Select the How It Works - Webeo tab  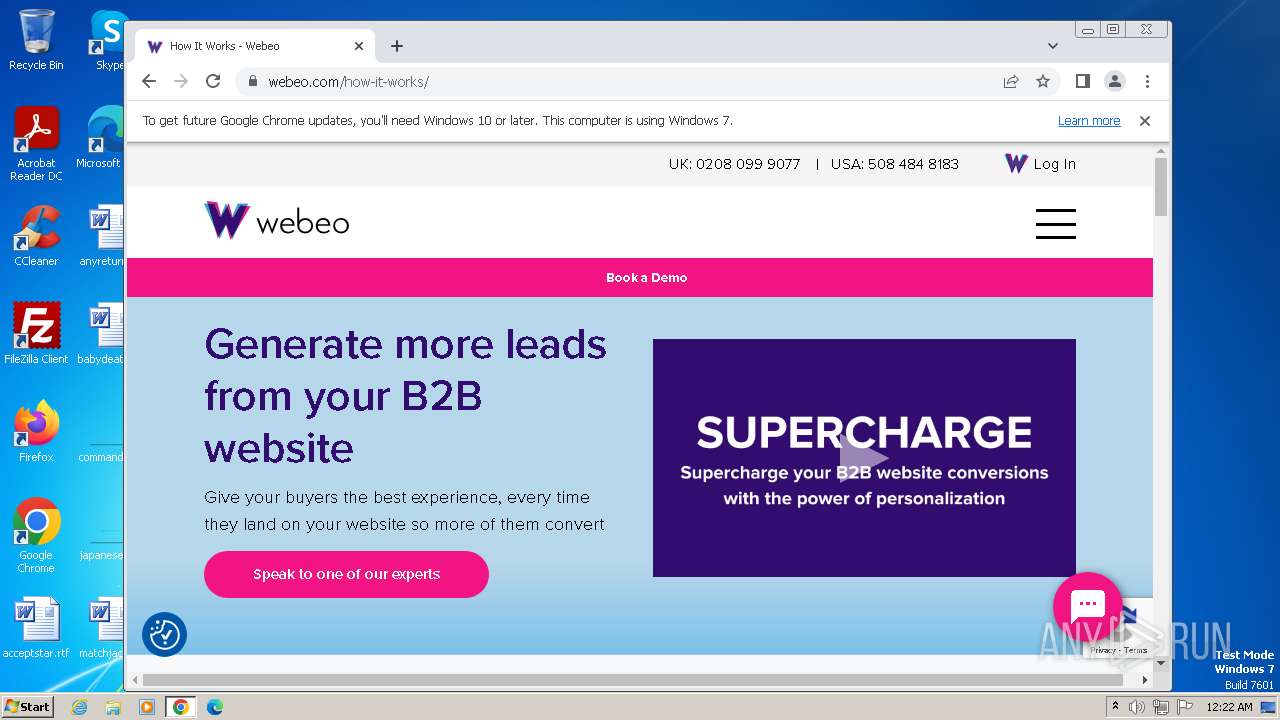(255, 46)
